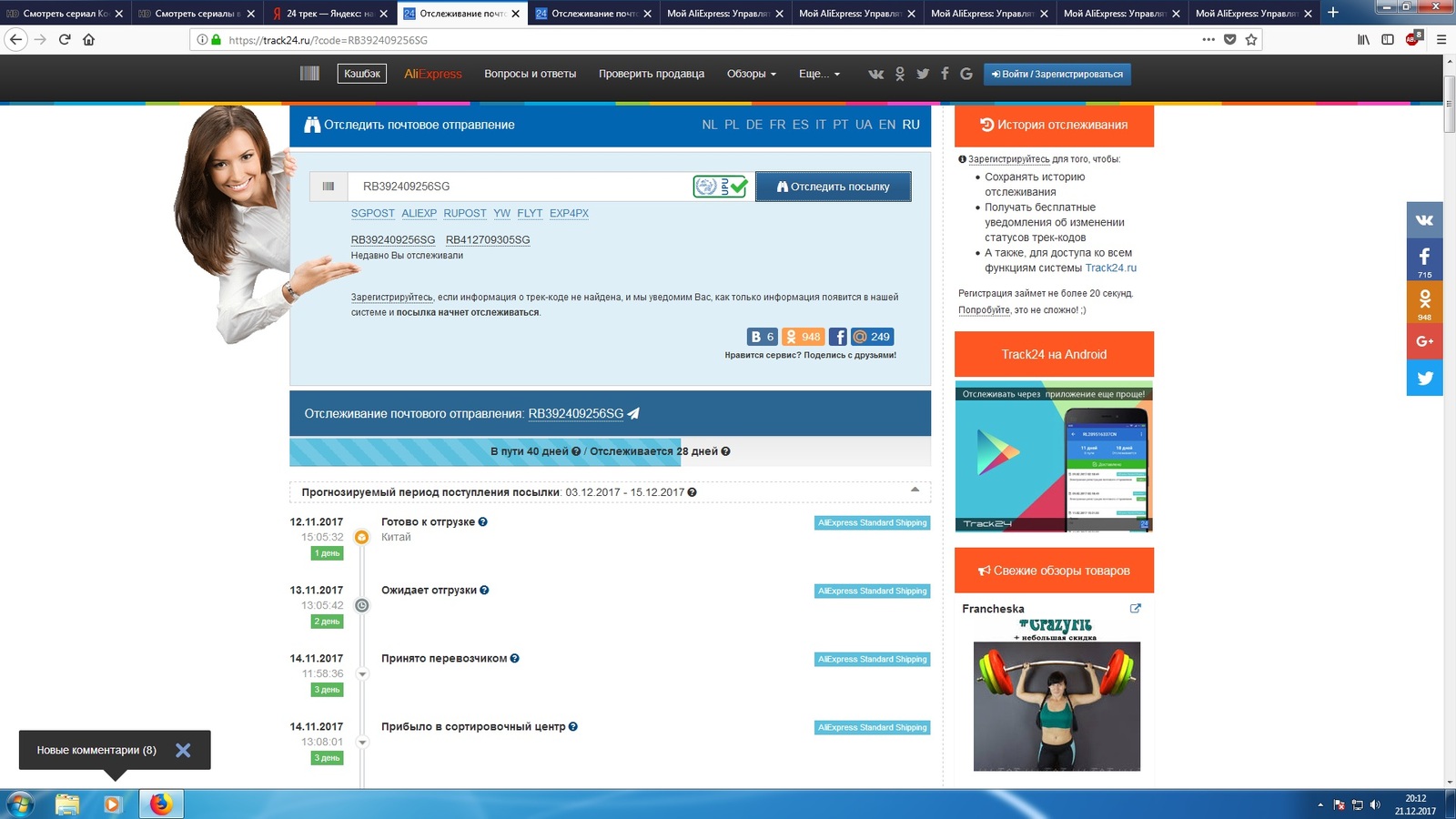The image size is (1456, 819).
Task: Share via Mail.ru counter showing 249
Action: pos(873,337)
